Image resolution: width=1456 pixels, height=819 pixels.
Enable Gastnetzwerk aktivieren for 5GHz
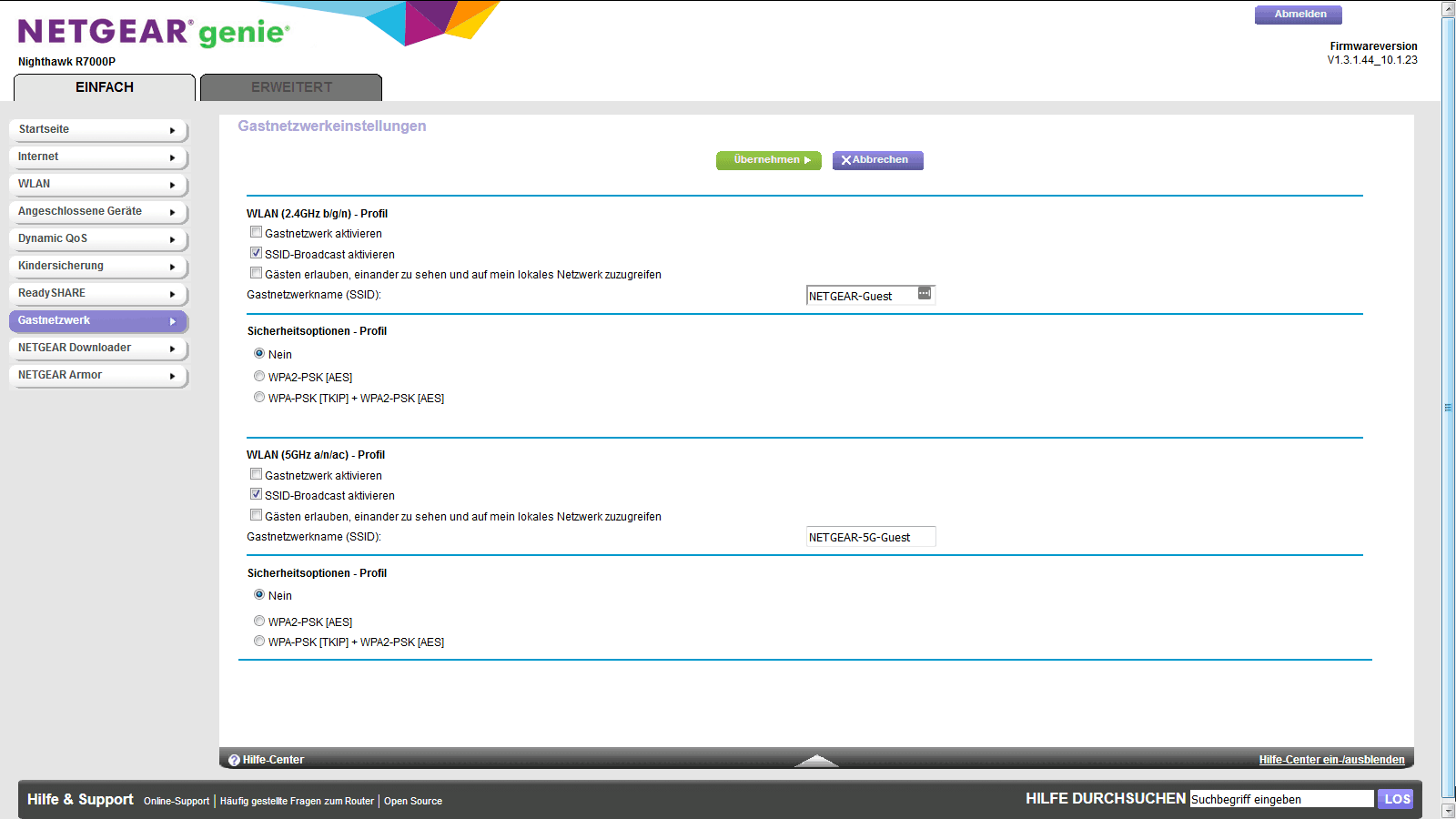[x=257, y=474]
